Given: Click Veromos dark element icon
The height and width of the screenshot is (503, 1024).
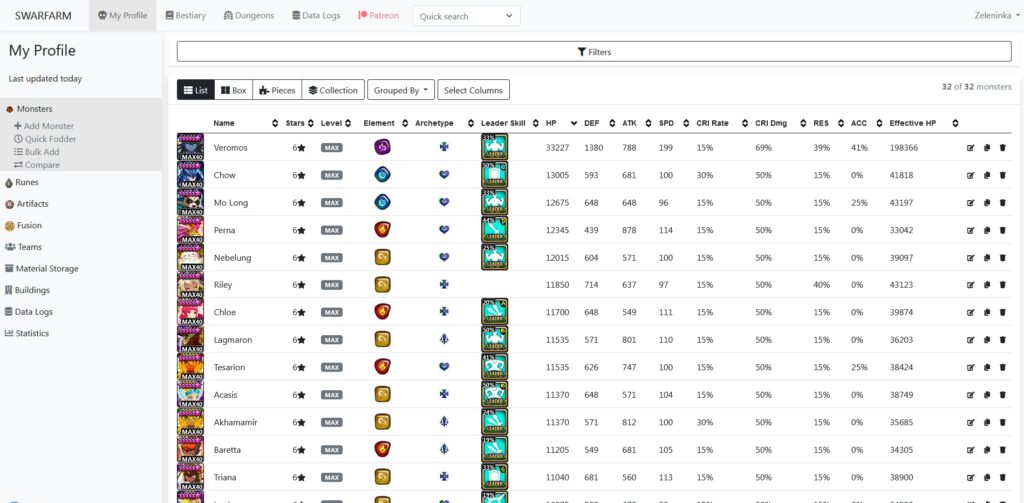Looking at the screenshot, I should click(x=382, y=147).
